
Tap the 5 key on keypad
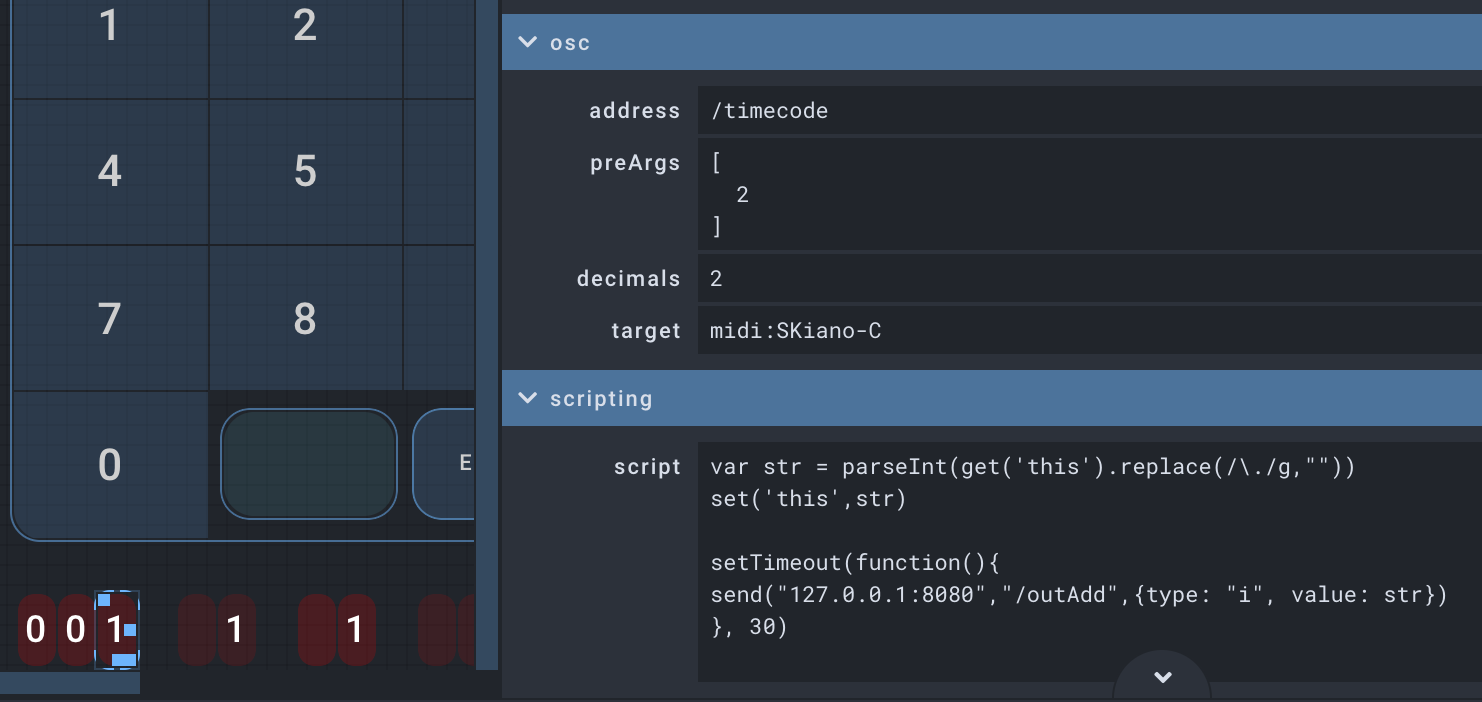pos(305,171)
